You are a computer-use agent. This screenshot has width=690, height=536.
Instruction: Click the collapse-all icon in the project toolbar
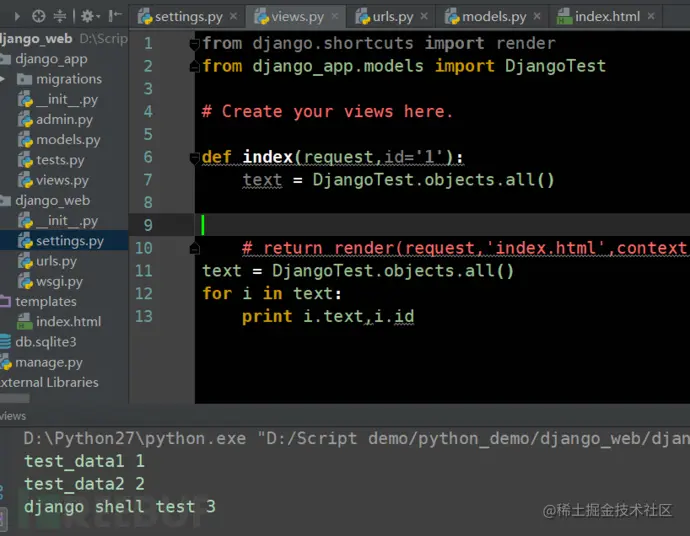click(59, 16)
